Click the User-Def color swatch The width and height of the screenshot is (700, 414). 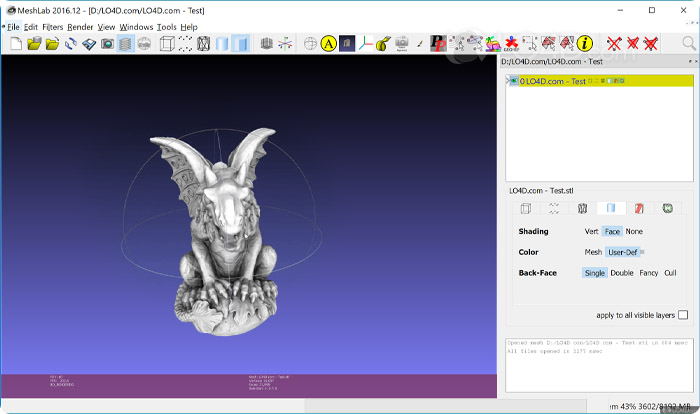coord(642,252)
